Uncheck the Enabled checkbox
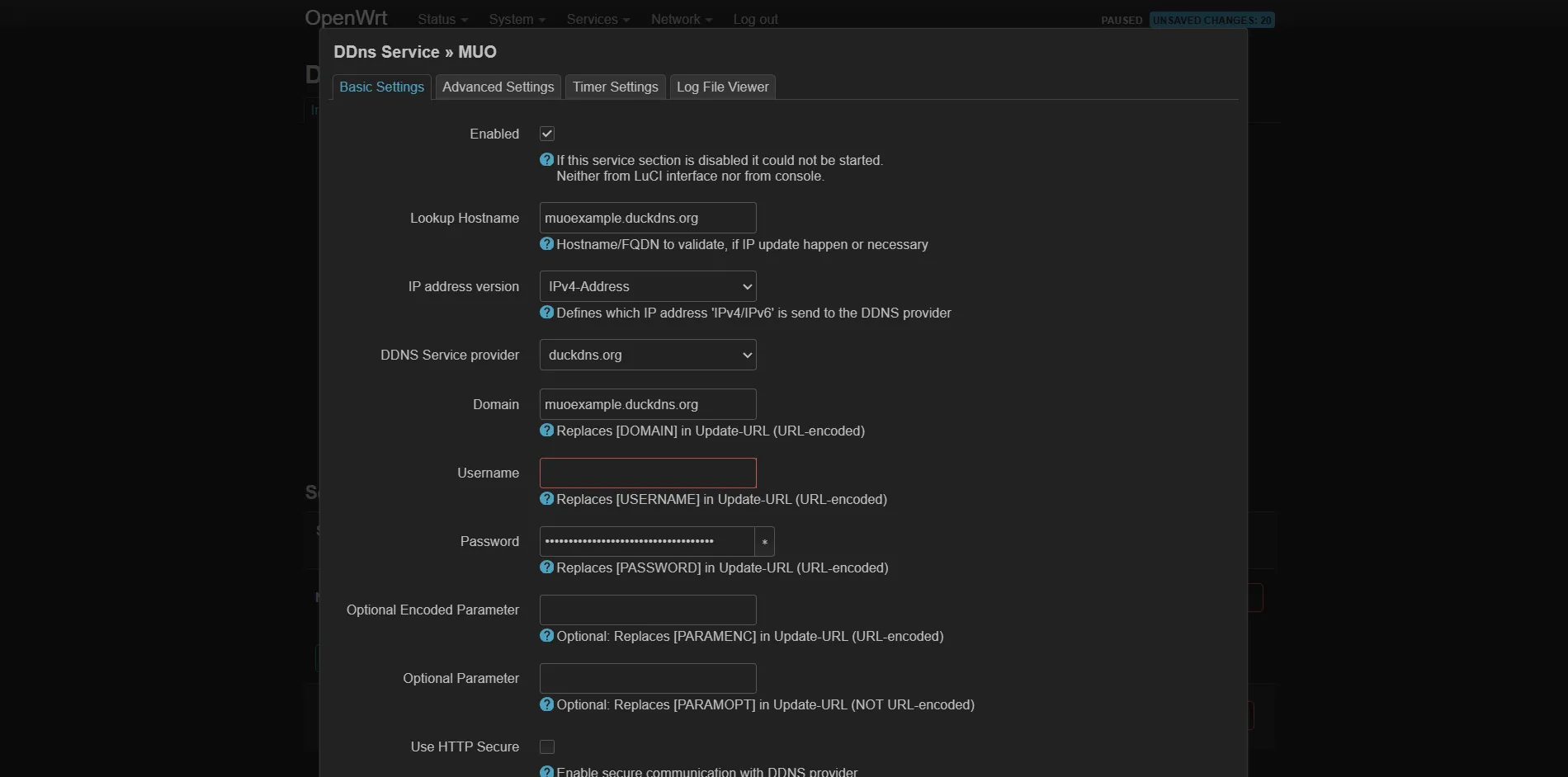The height and width of the screenshot is (777, 1568). (x=547, y=133)
